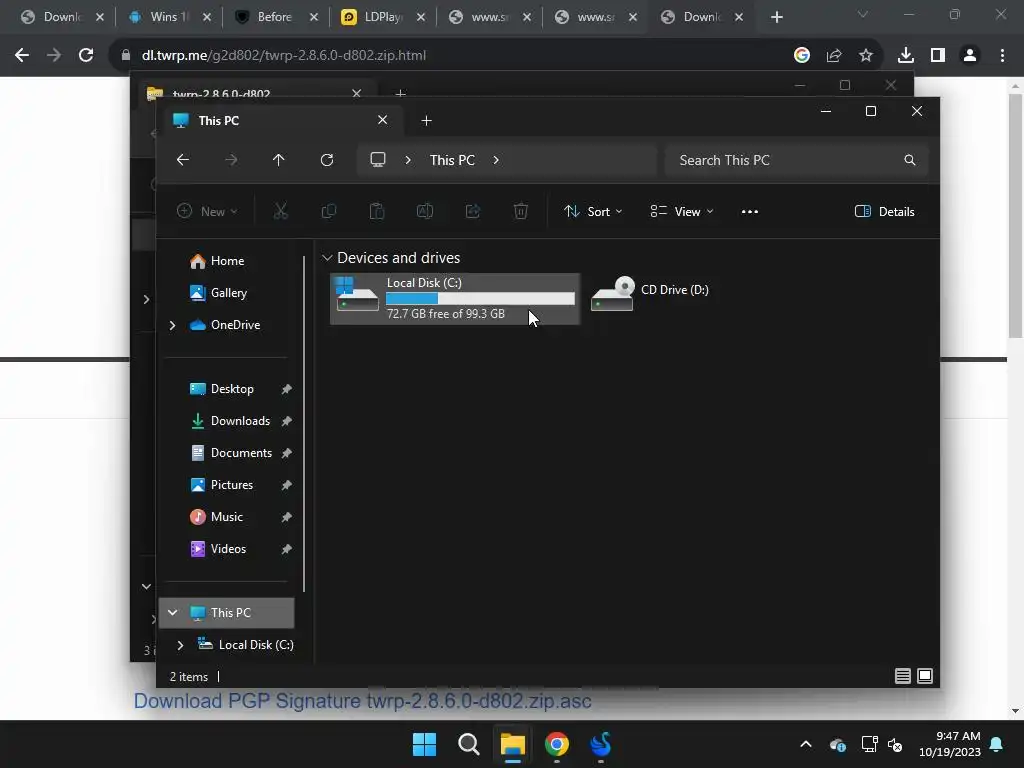
Task: Open Windows taskbar Search
Action: click(469, 744)
